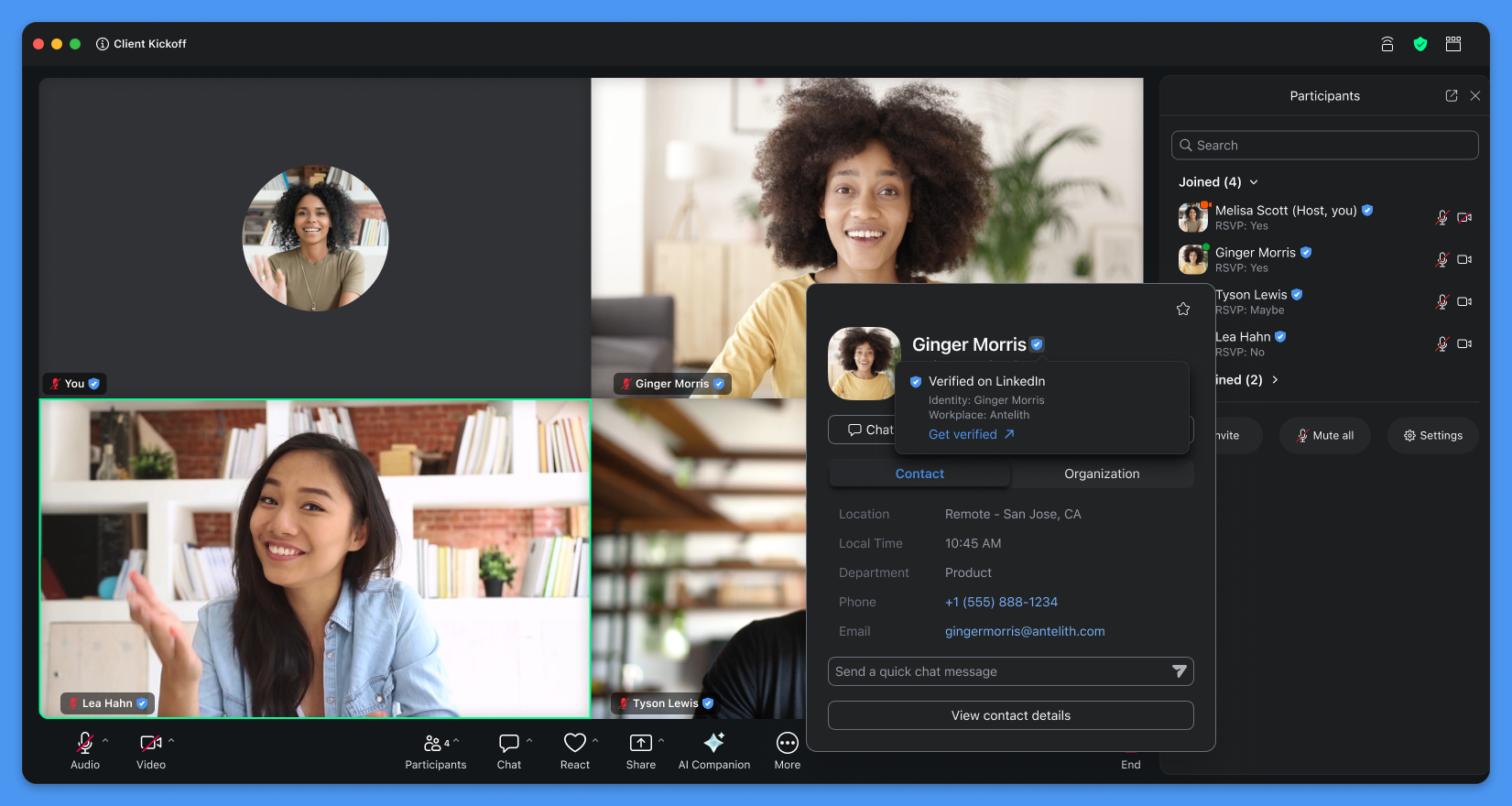
Task: Click the meeting info icon beside Client Kickoff
Action: coord(103,44)
